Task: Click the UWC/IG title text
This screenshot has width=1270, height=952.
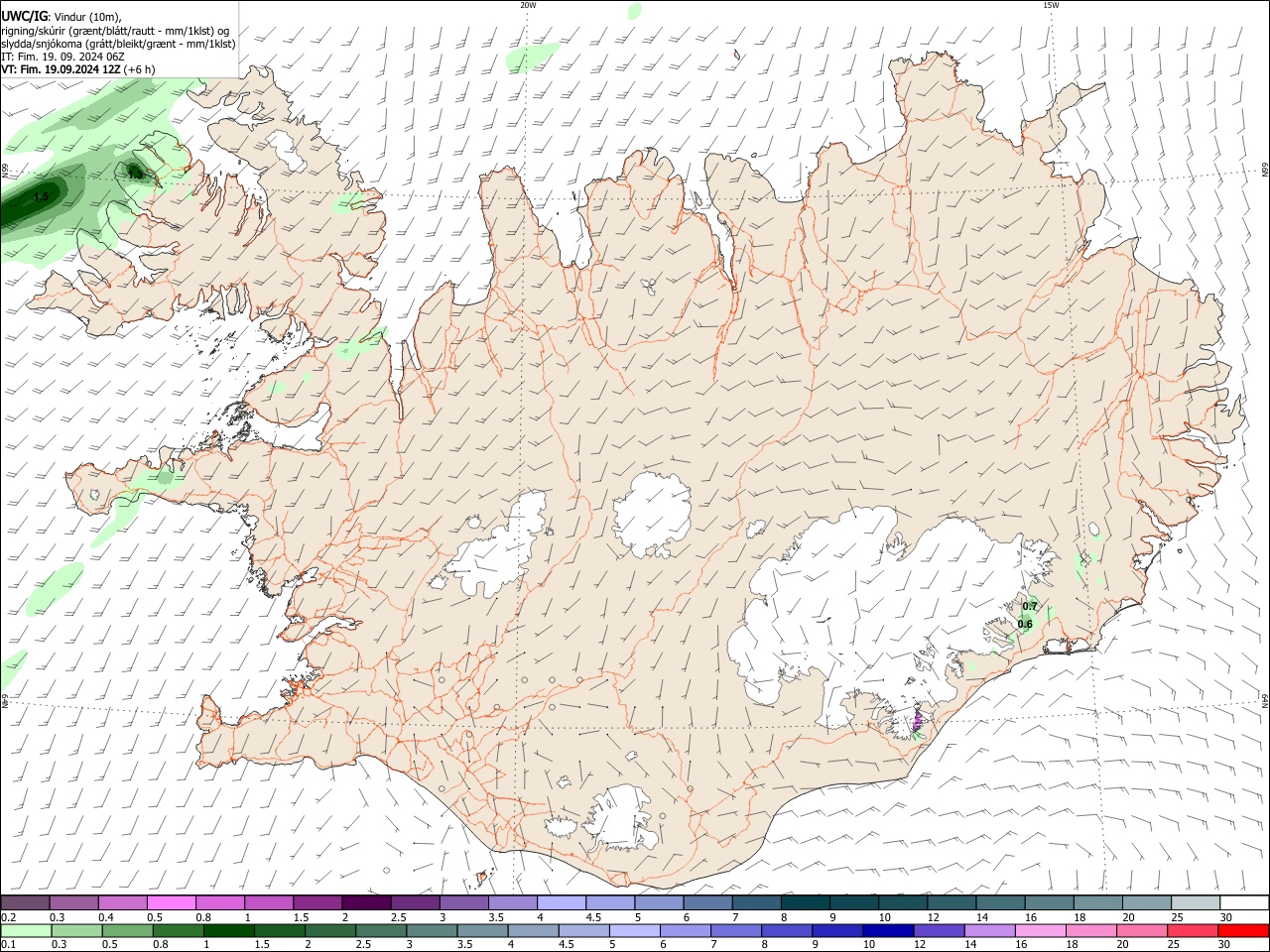Action: [x=24, y=16]
